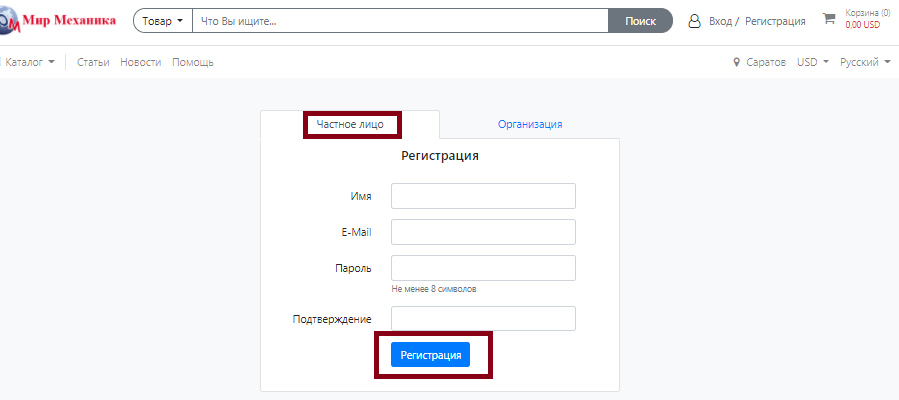Focus the Пароль password field
The image size is (899, 400).
(483, 268)
